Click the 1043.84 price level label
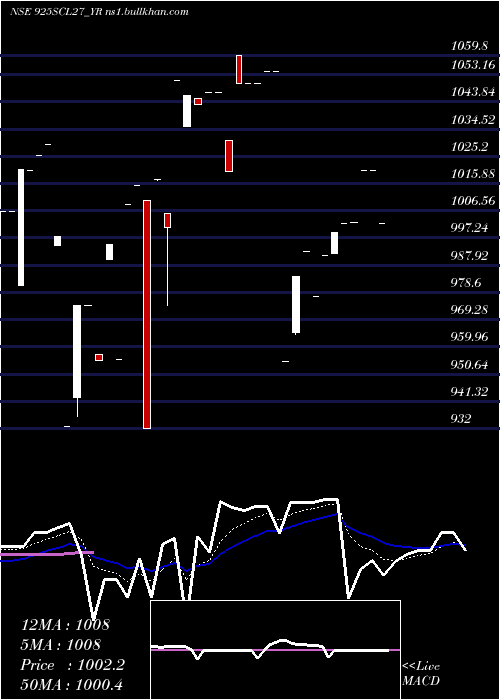The width and height of the screenshot is (500, 700). coord(473,92)
